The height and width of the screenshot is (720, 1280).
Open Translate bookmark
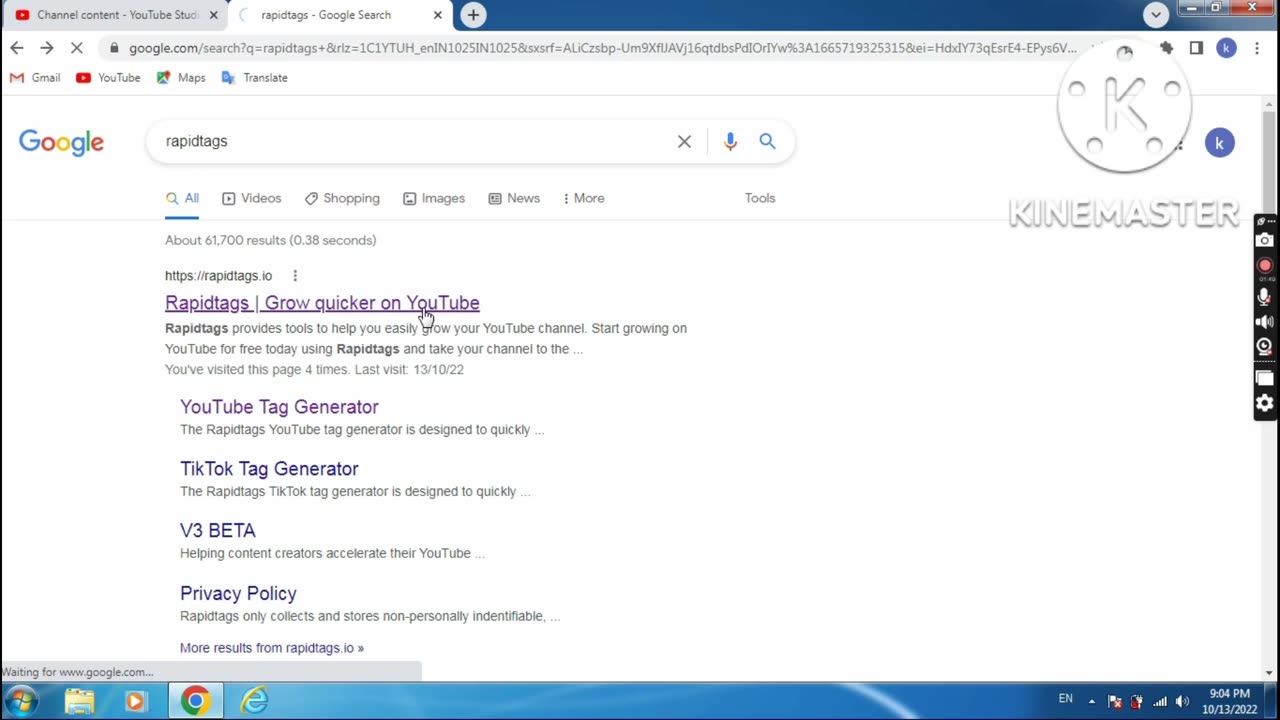click(254, 77)
